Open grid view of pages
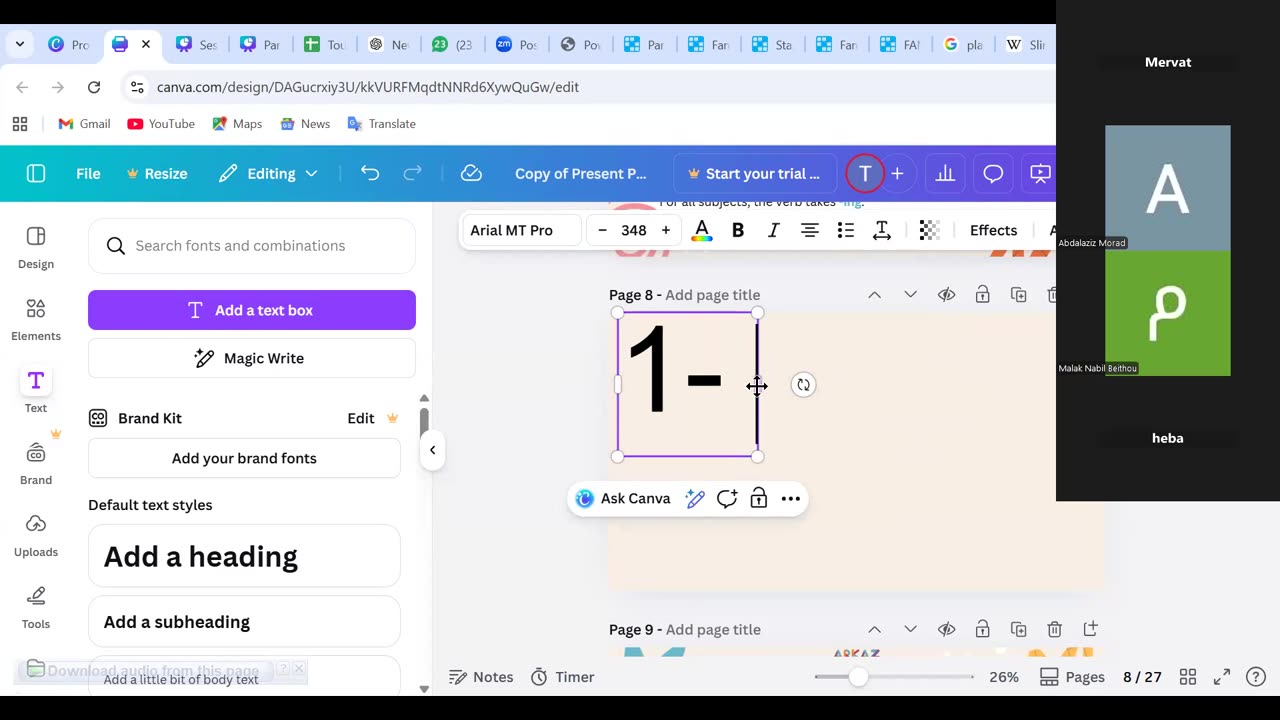This screenshot has width=1280, height=720. click(1188, 677)
